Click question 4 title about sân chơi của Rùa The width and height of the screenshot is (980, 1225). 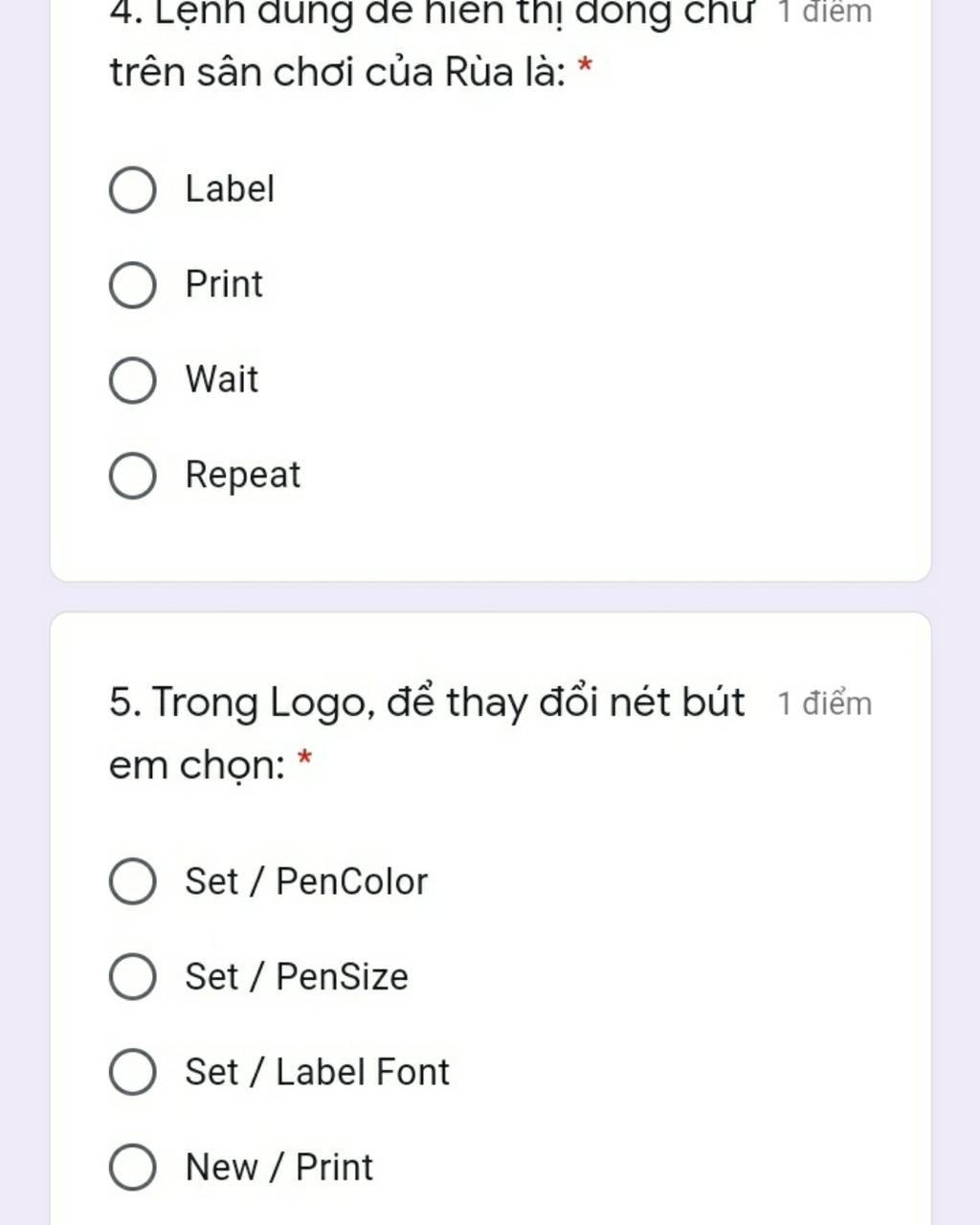tap(432, 43)
